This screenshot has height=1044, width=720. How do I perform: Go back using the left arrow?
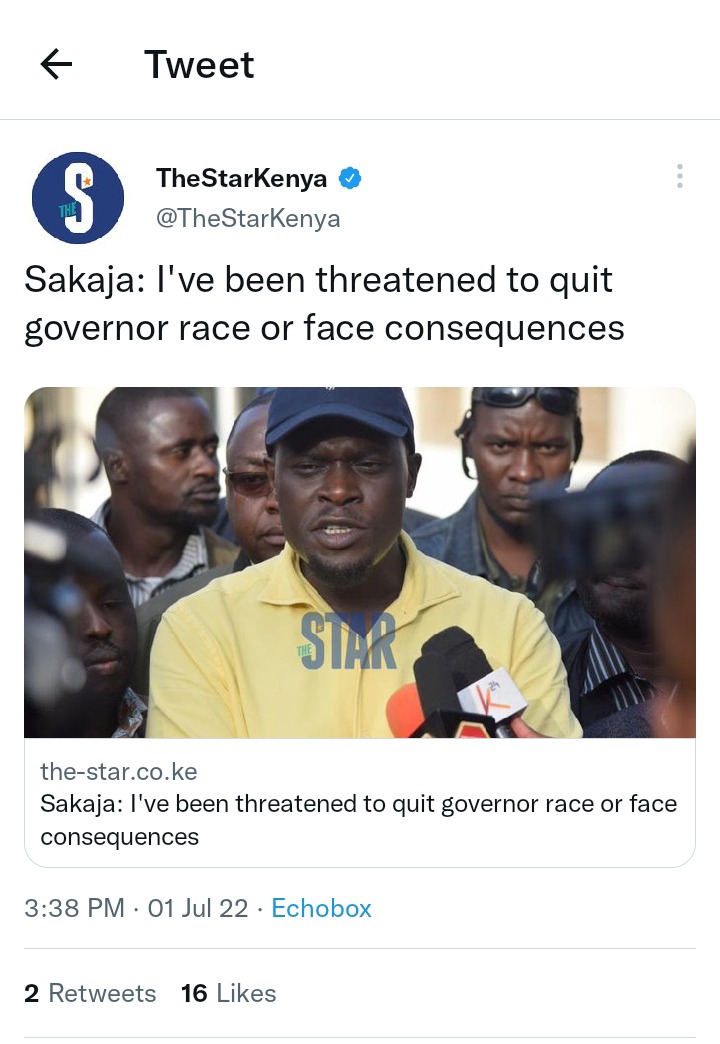point(56,65)
